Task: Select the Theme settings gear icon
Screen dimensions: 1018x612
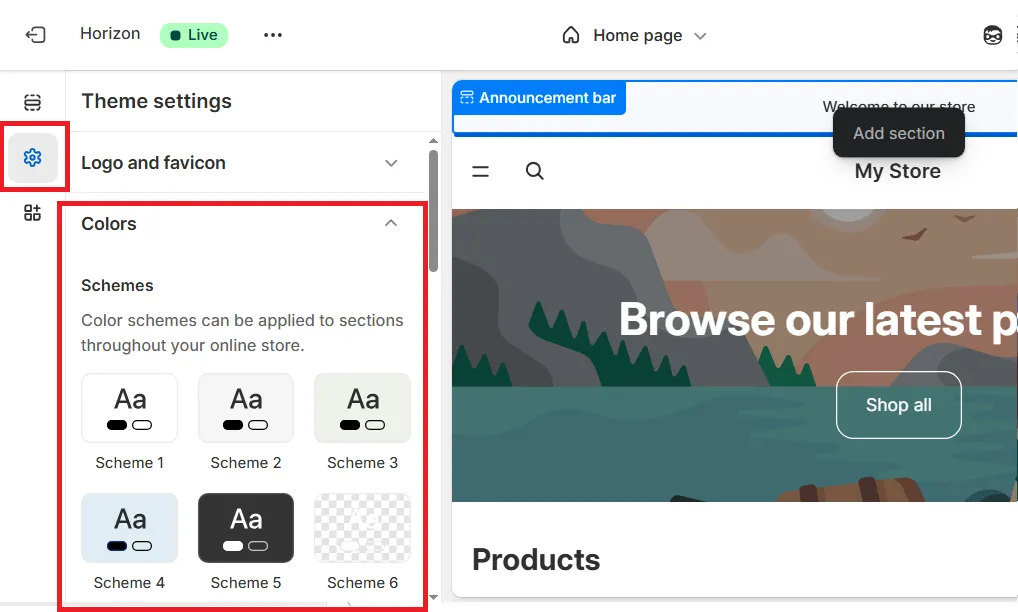Action: (x=33, y=158)
